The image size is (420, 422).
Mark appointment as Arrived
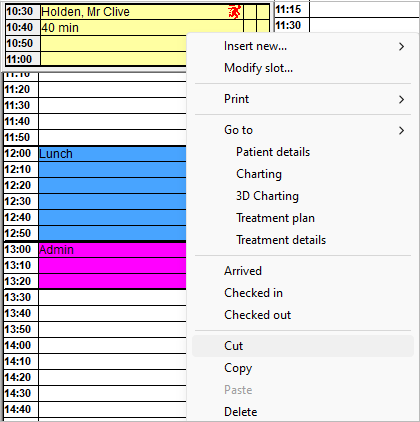coord(243,271)
